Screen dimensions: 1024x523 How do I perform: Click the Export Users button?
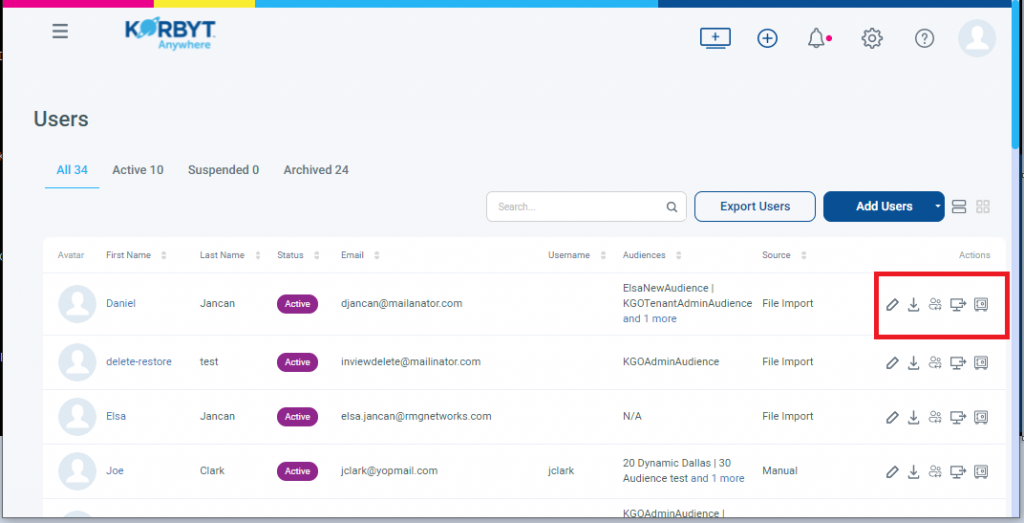coord(755,207)
